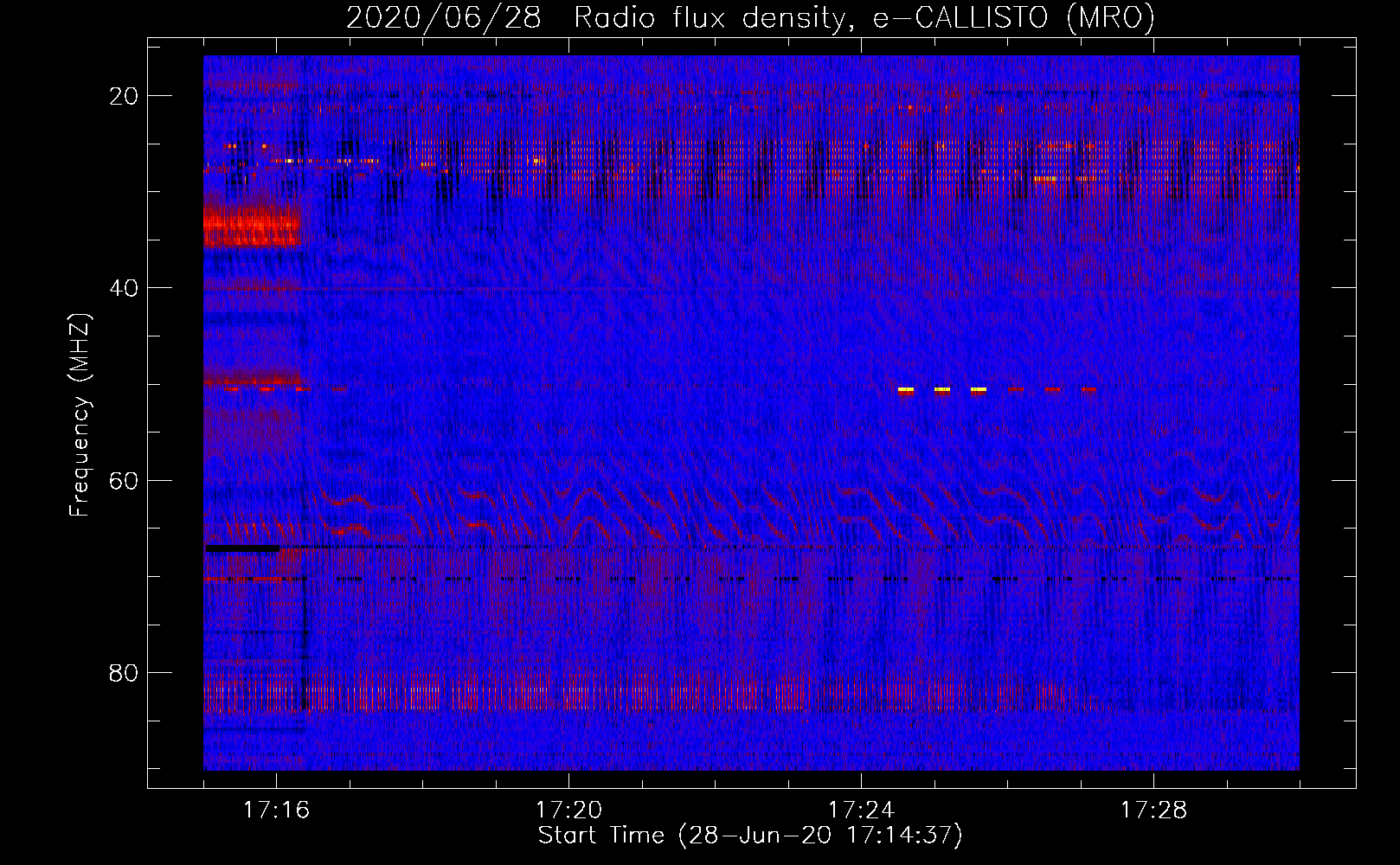Viewport: 1400px width, 865px height.
Task: Click the '20' frequency tick label
Action: 124,96
